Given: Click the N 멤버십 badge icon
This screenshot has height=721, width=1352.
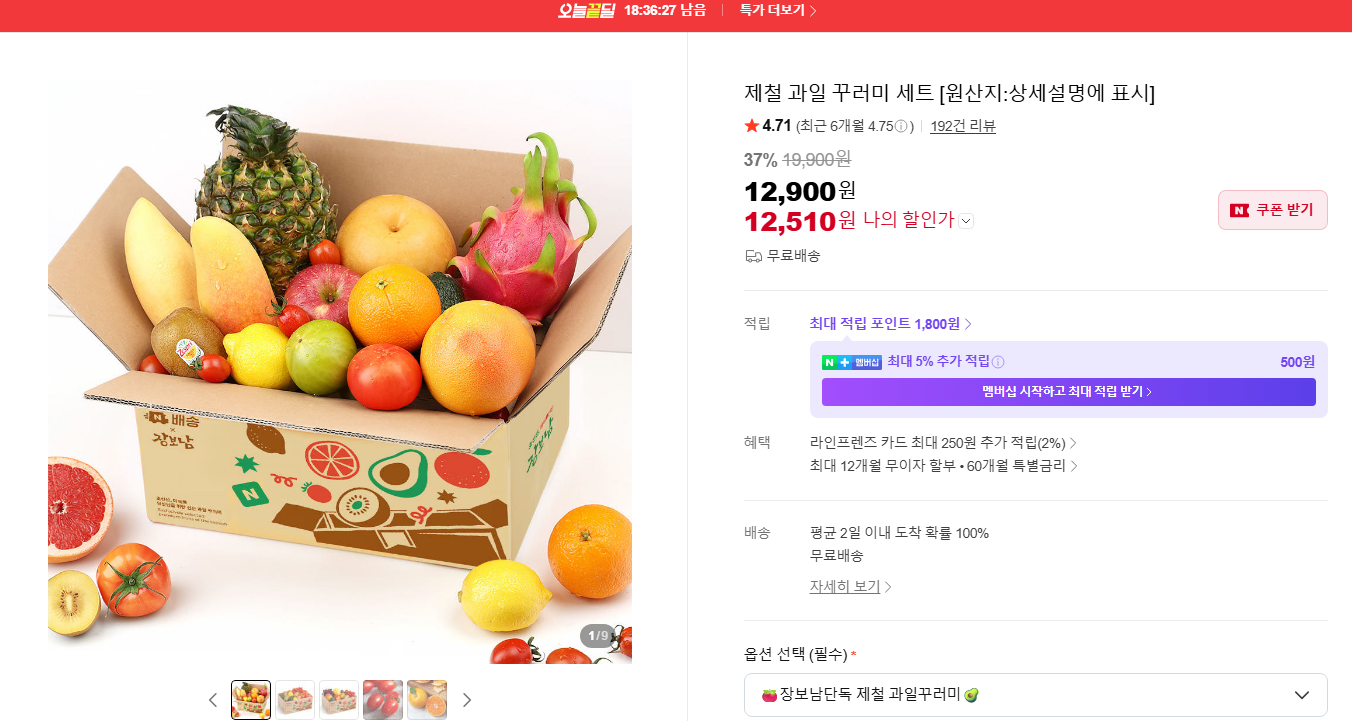Looking at the screenshot, I should pos(852,362).
